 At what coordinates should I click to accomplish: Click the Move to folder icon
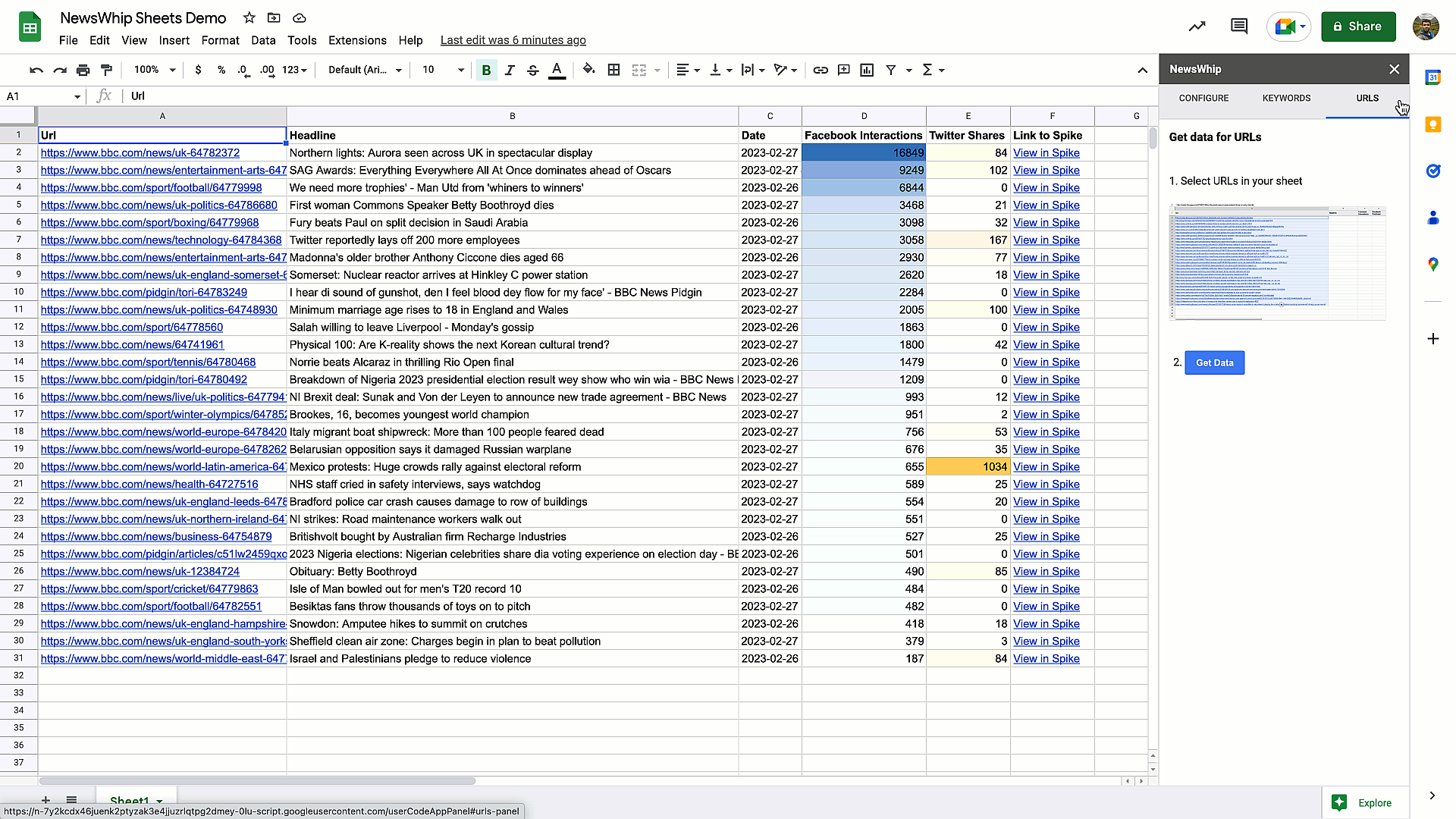coord(274,17)
